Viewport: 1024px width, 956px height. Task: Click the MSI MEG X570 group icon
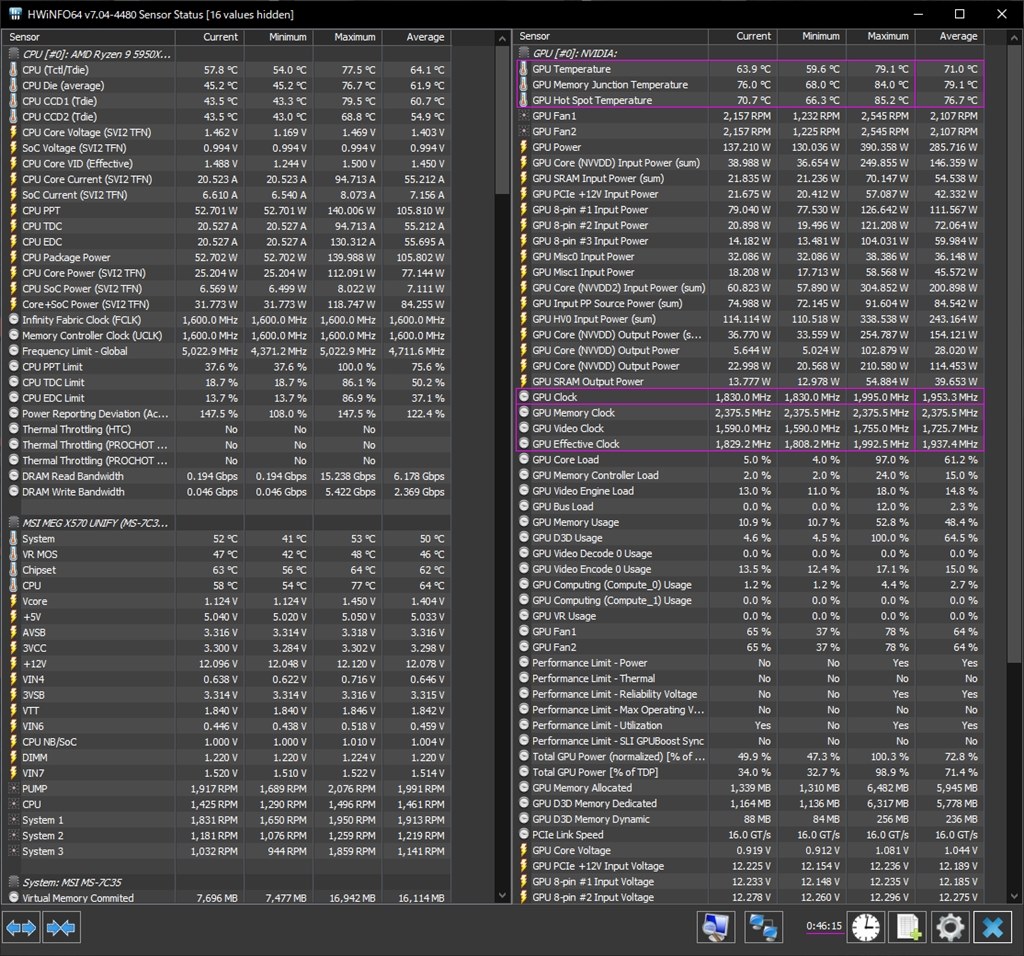tap(14, 522)
